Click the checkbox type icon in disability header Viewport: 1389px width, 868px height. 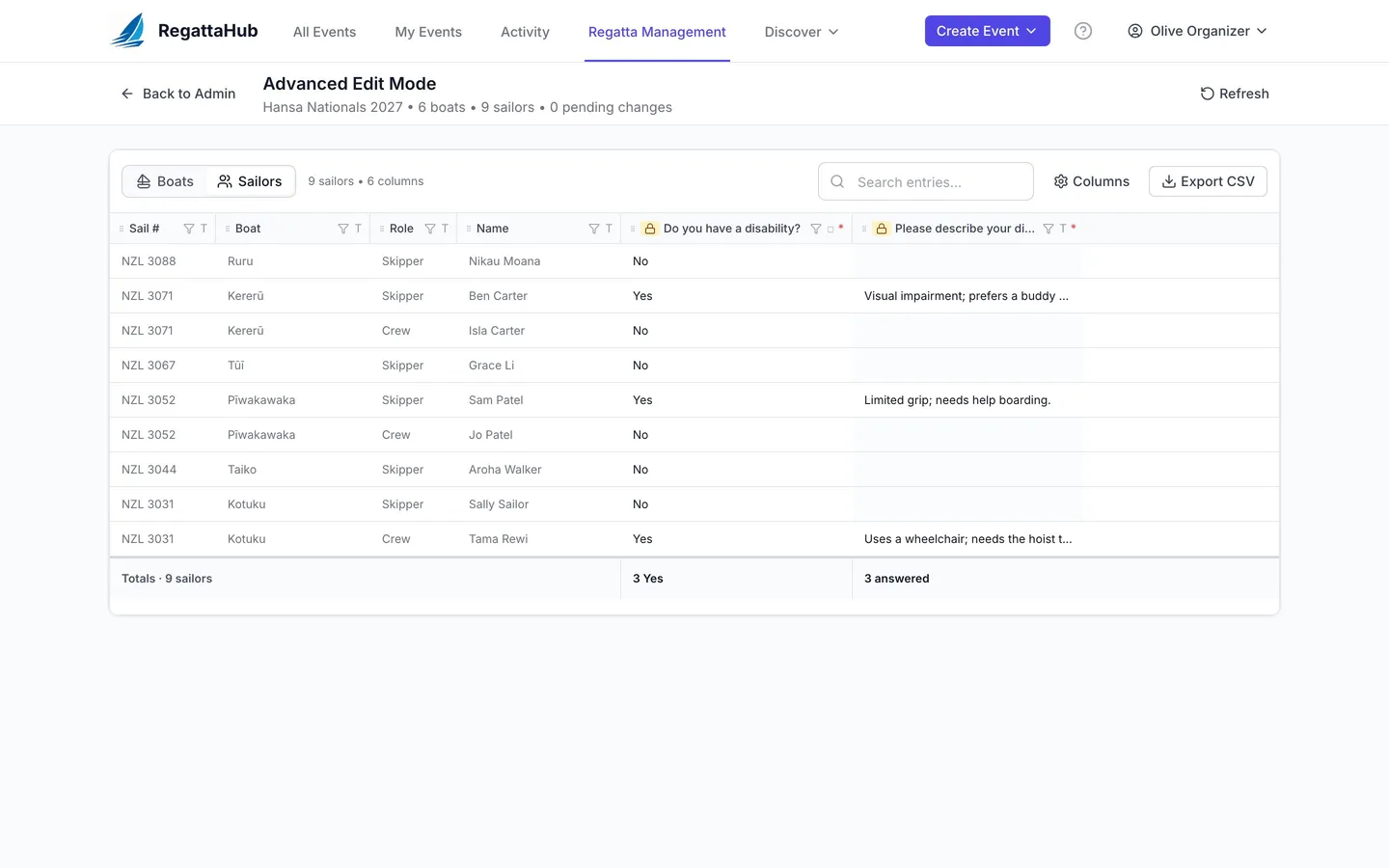pyautogui.click(x=831, y=229)
